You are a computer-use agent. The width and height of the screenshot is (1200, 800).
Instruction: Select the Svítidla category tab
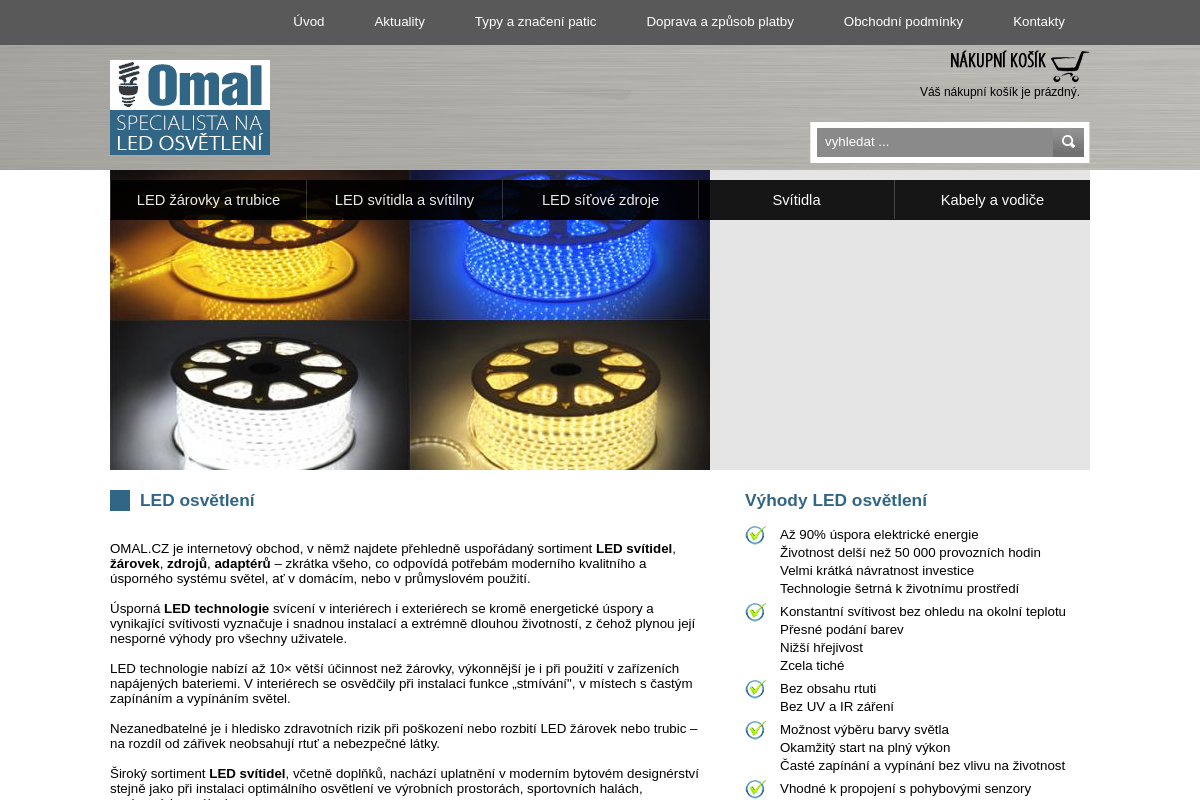coord(796,200)
